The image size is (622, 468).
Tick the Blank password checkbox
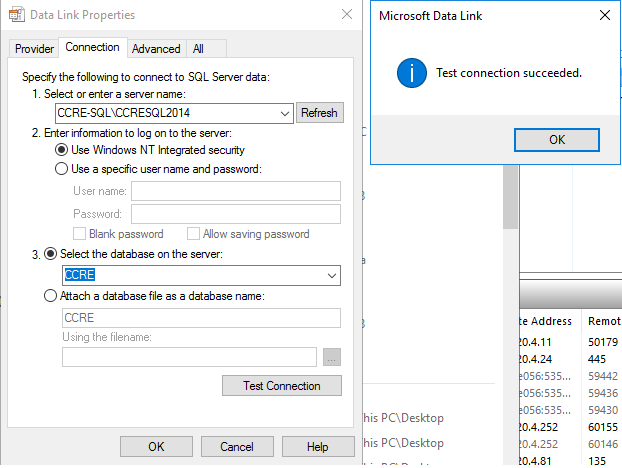click(x=79, y=234)
